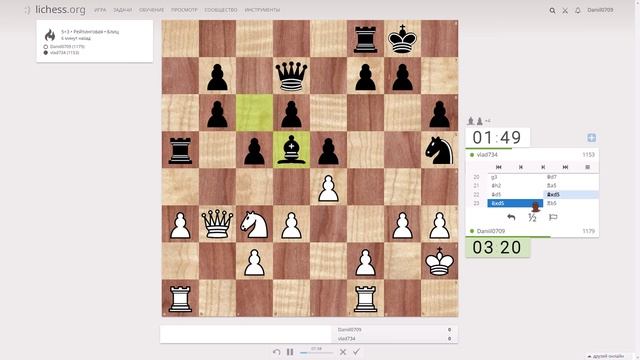
Task: Click the search magnifier icon
Action: pos(552,11)
